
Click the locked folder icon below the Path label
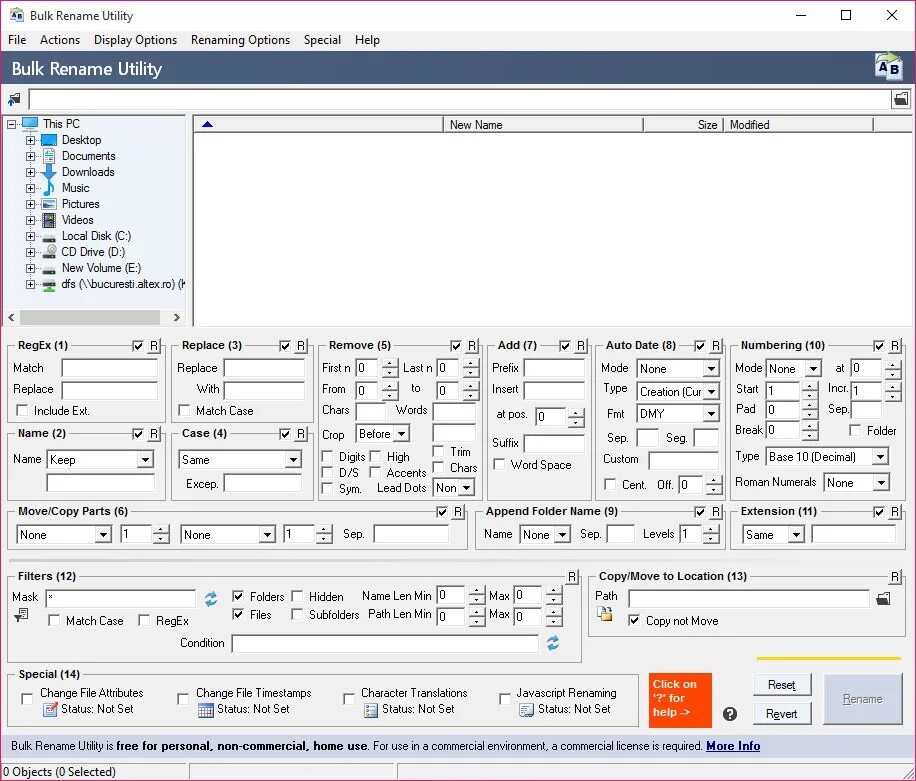[605, 613]
